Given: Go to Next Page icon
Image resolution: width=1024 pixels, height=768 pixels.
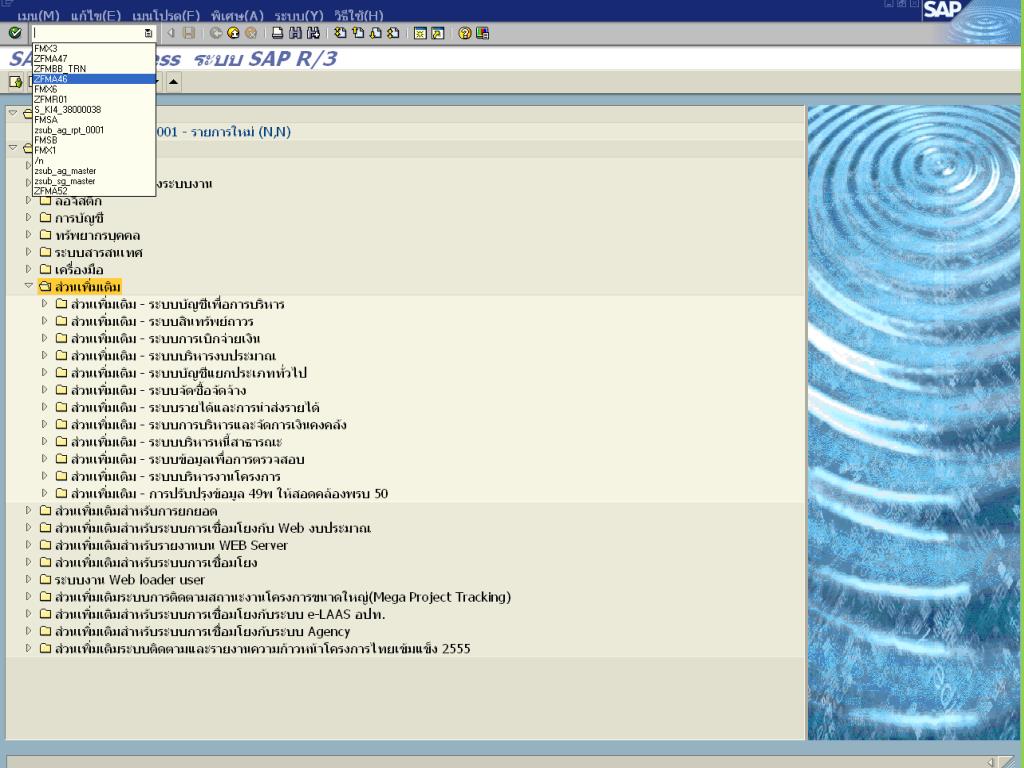Looking at the screenshot, I should [x=376, y=33].
